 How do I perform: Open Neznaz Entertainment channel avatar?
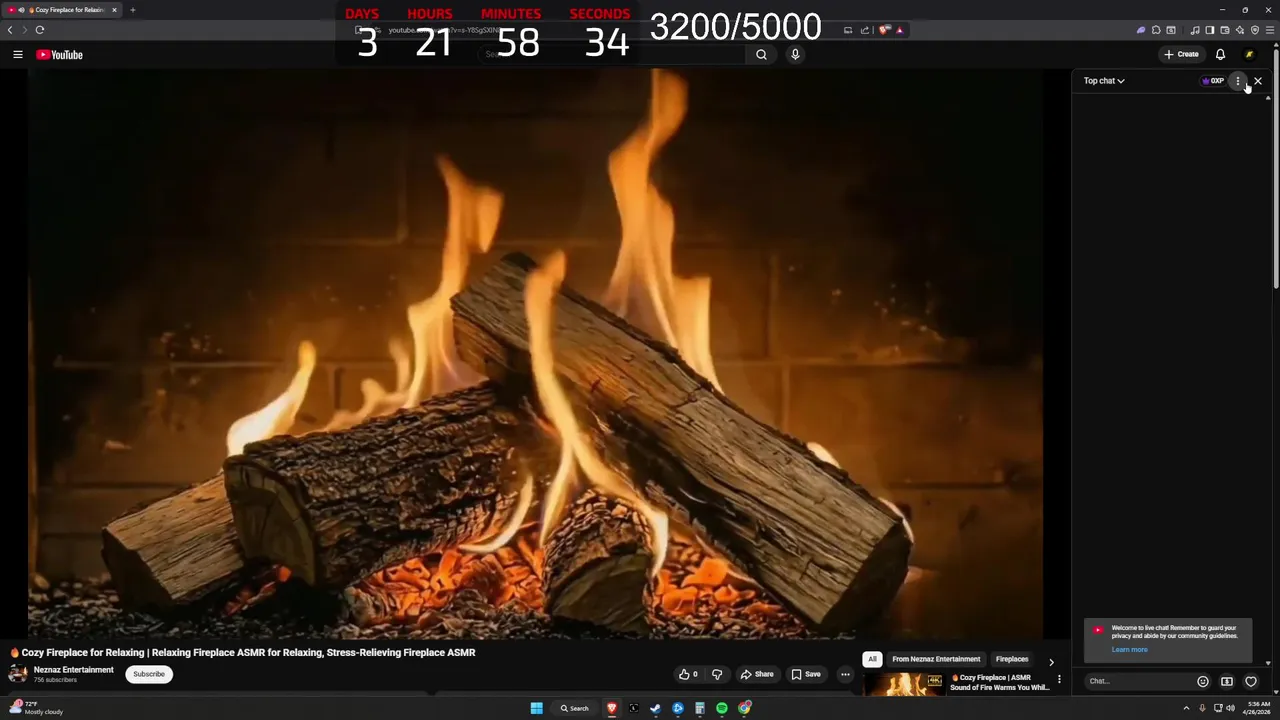pyautogui.click(x=18, y=674)
